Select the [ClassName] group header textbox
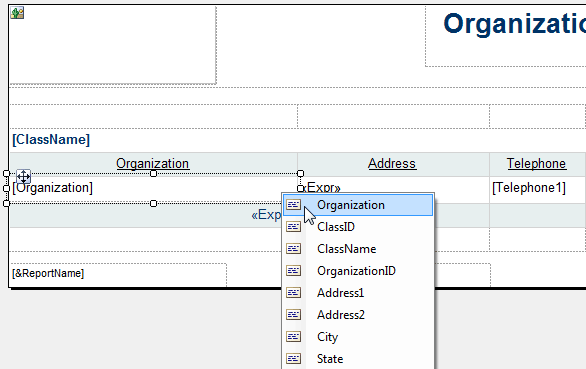 51,139
